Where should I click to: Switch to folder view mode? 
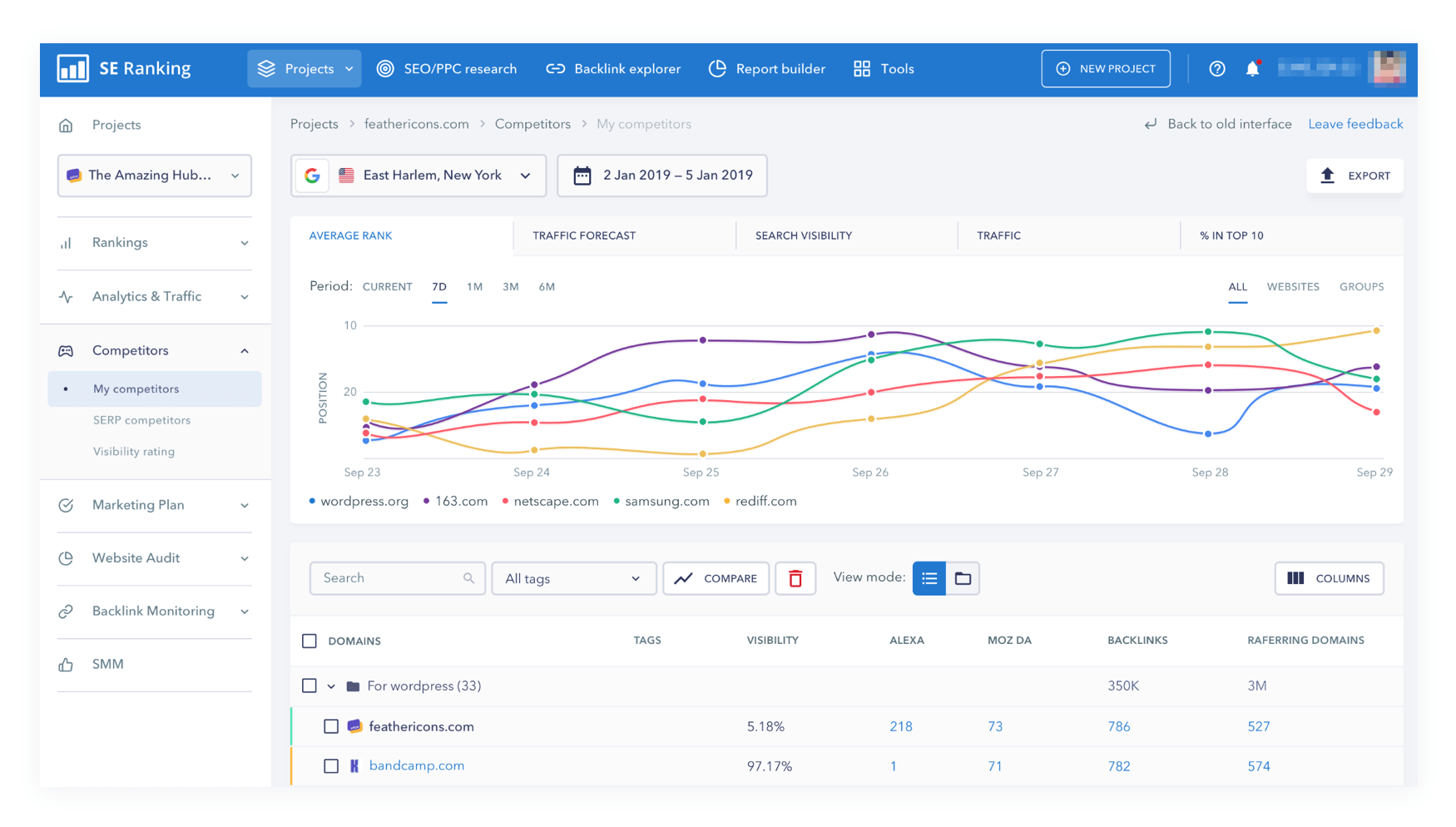(963, 578)
